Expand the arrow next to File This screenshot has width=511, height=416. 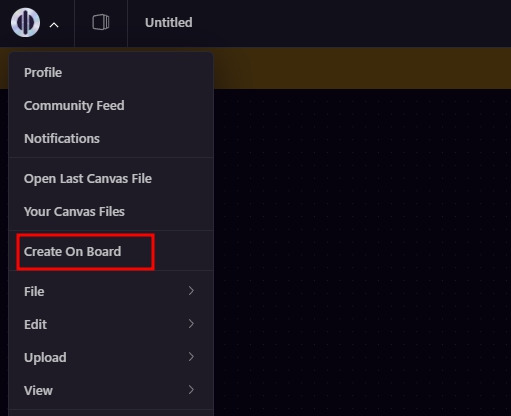pyautogui.click(x=191, y=291)
